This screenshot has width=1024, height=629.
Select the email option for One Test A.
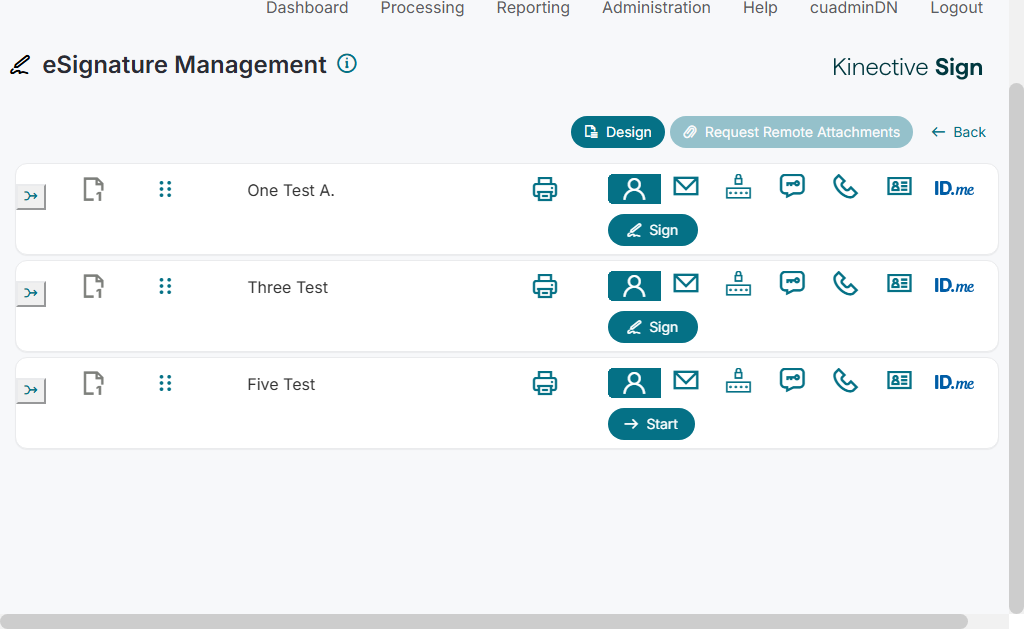(686, 186)
